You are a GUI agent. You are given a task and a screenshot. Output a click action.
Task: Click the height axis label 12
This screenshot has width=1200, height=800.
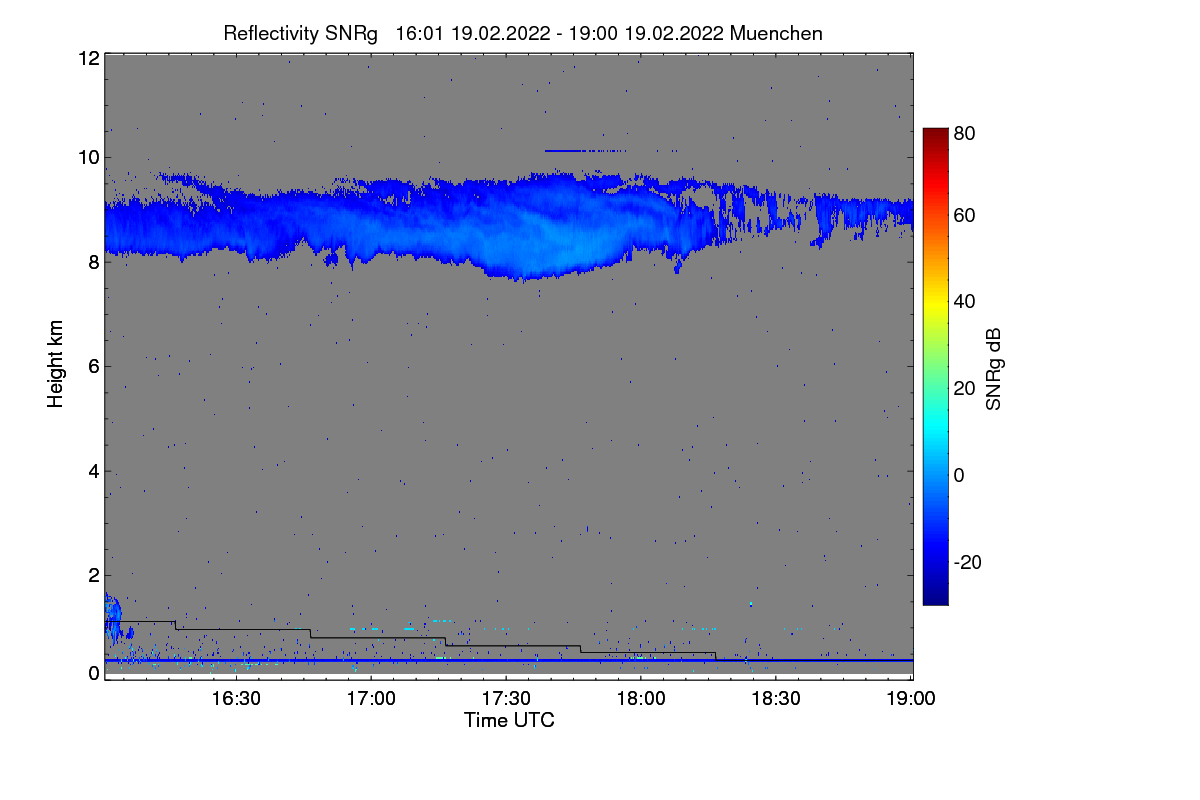tap(89, 58)
